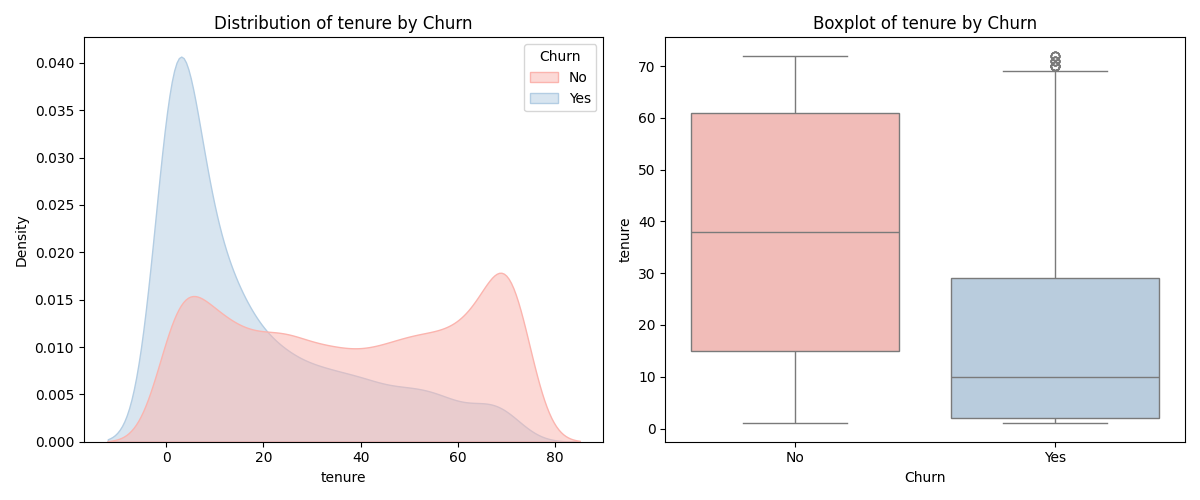Click the 'Boxplot of tenure by Churn' title

coord(924,23)
